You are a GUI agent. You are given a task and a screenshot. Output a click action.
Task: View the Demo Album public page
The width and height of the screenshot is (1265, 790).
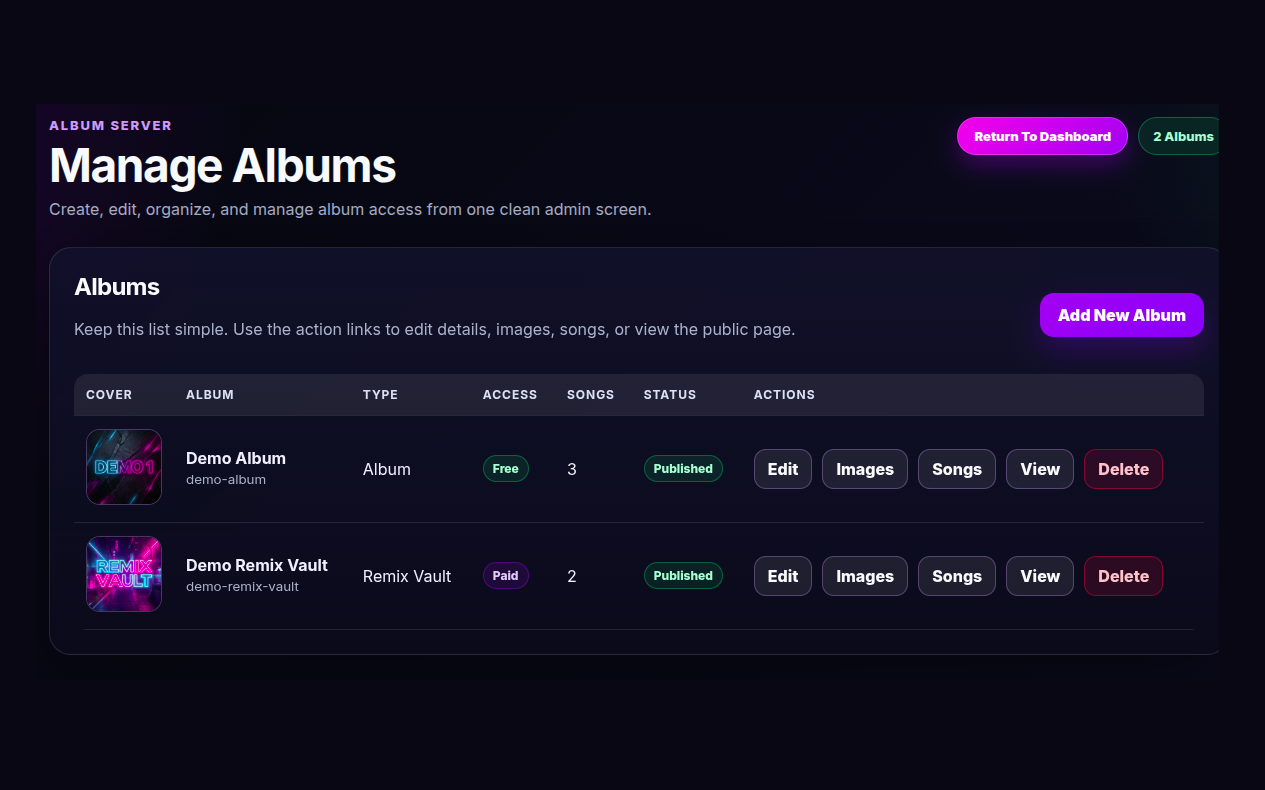pyautogui.click(x=1039, y=469)
